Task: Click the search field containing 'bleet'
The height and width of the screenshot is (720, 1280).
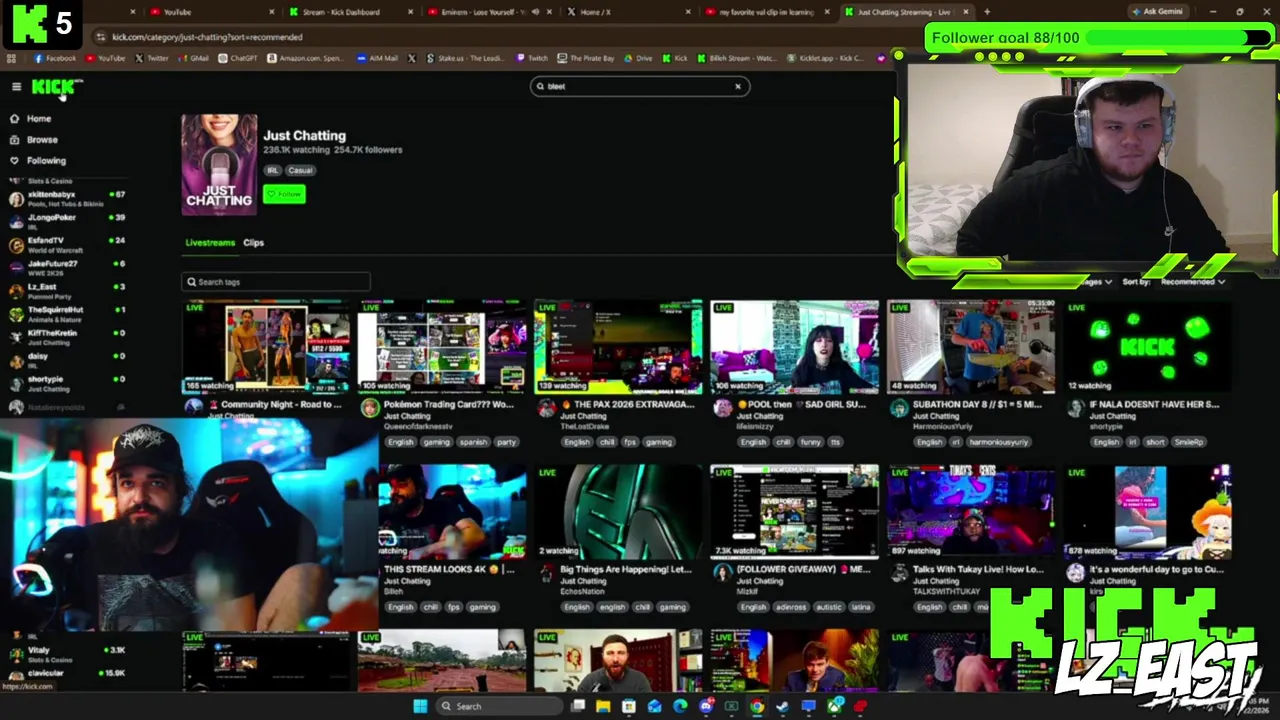Action: point(638,86)
